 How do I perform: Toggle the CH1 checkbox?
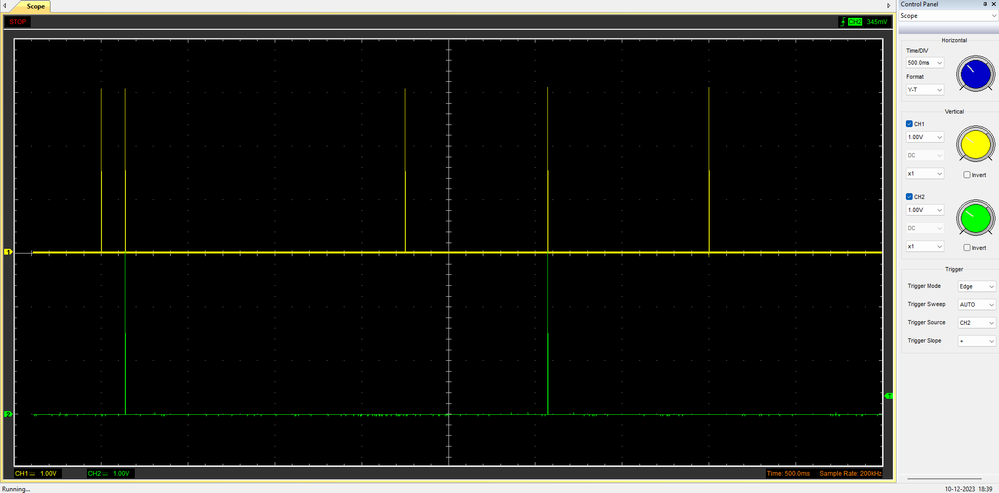point(909,124)
